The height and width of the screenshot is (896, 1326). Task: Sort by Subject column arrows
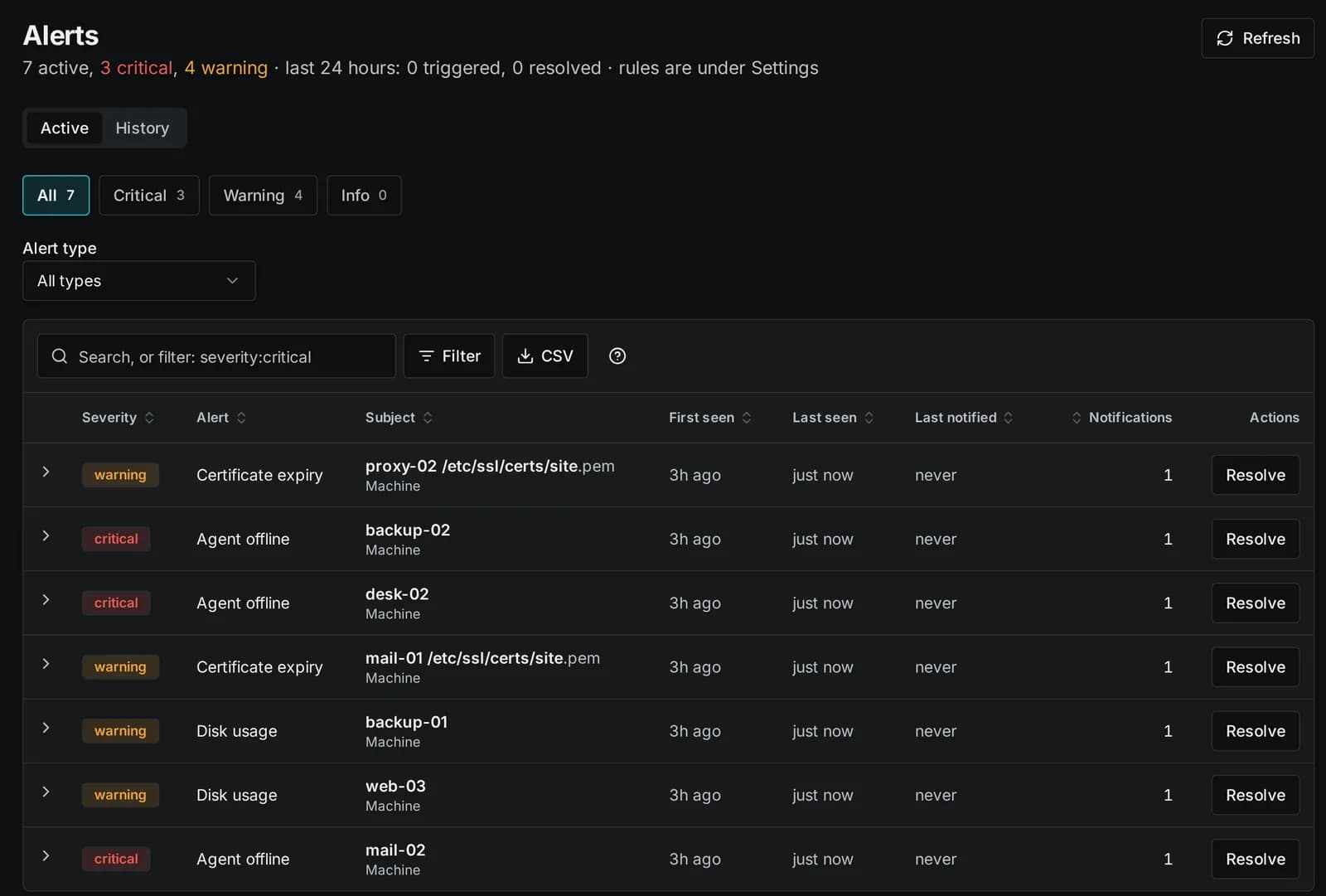point(428,418)
